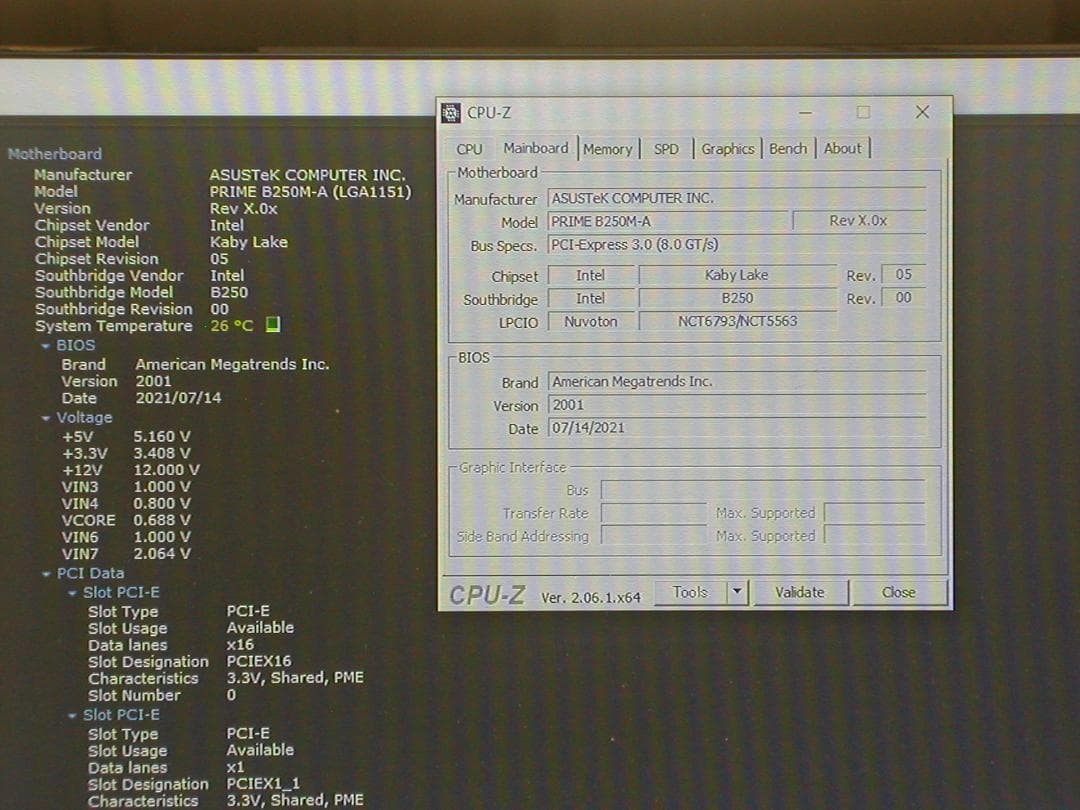This screenshot has height=810, width=1080.
Task: Close the CPU-Z window with the X
Action: 922,112
